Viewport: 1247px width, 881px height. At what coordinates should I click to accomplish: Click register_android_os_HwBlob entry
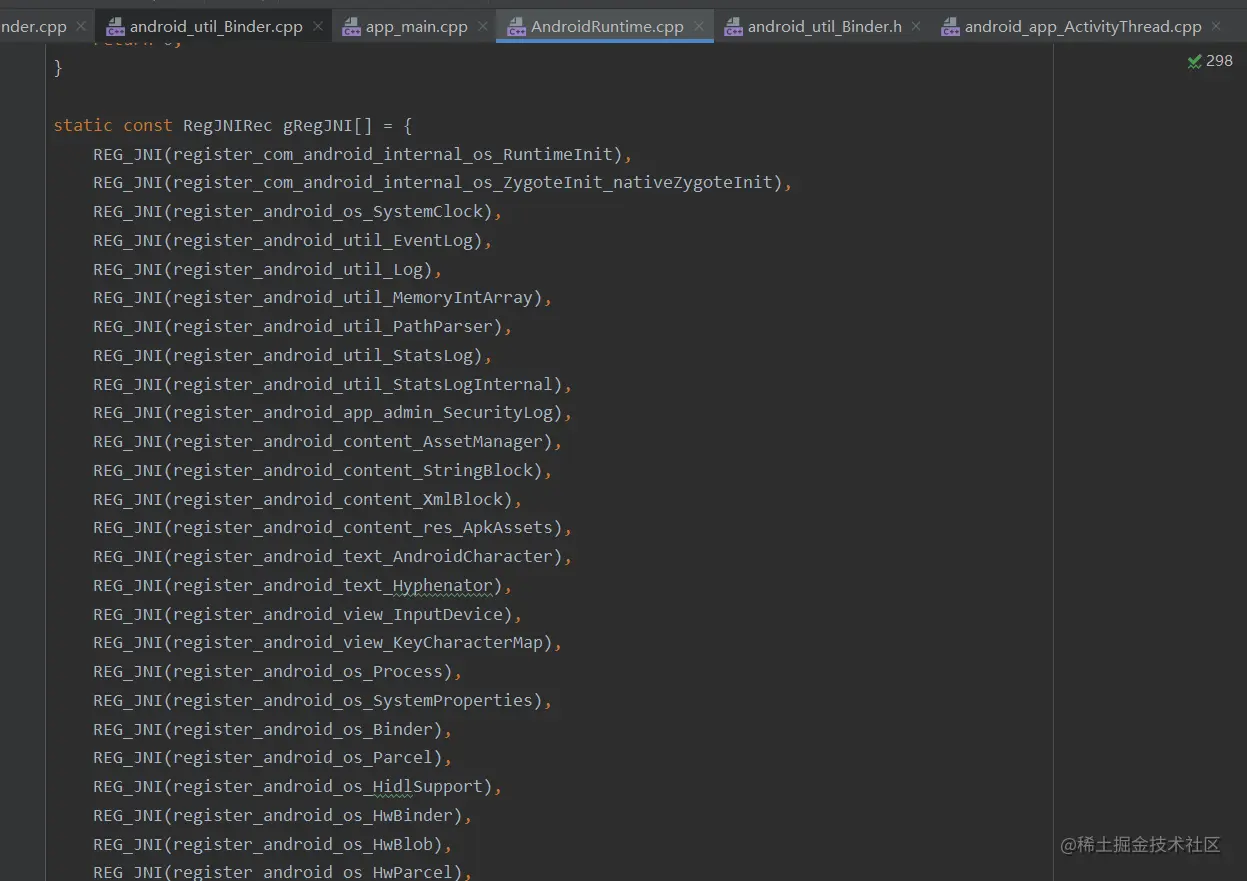pyautogui.click(x=273, y=844)
